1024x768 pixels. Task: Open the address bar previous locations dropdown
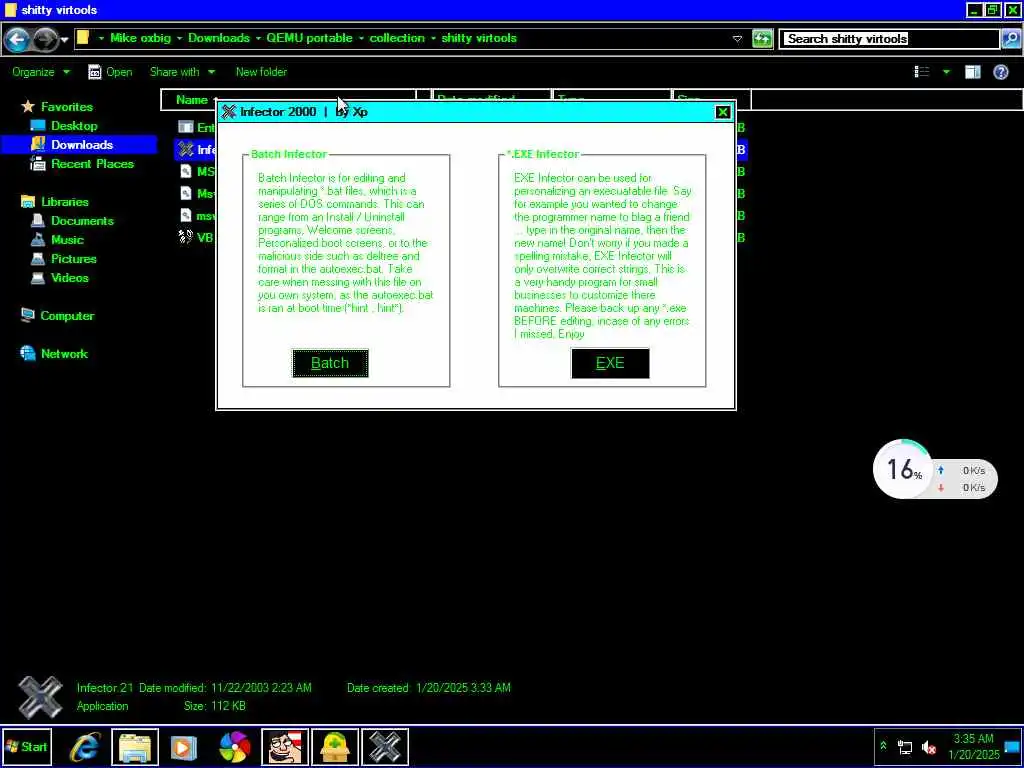coord(737,39)
